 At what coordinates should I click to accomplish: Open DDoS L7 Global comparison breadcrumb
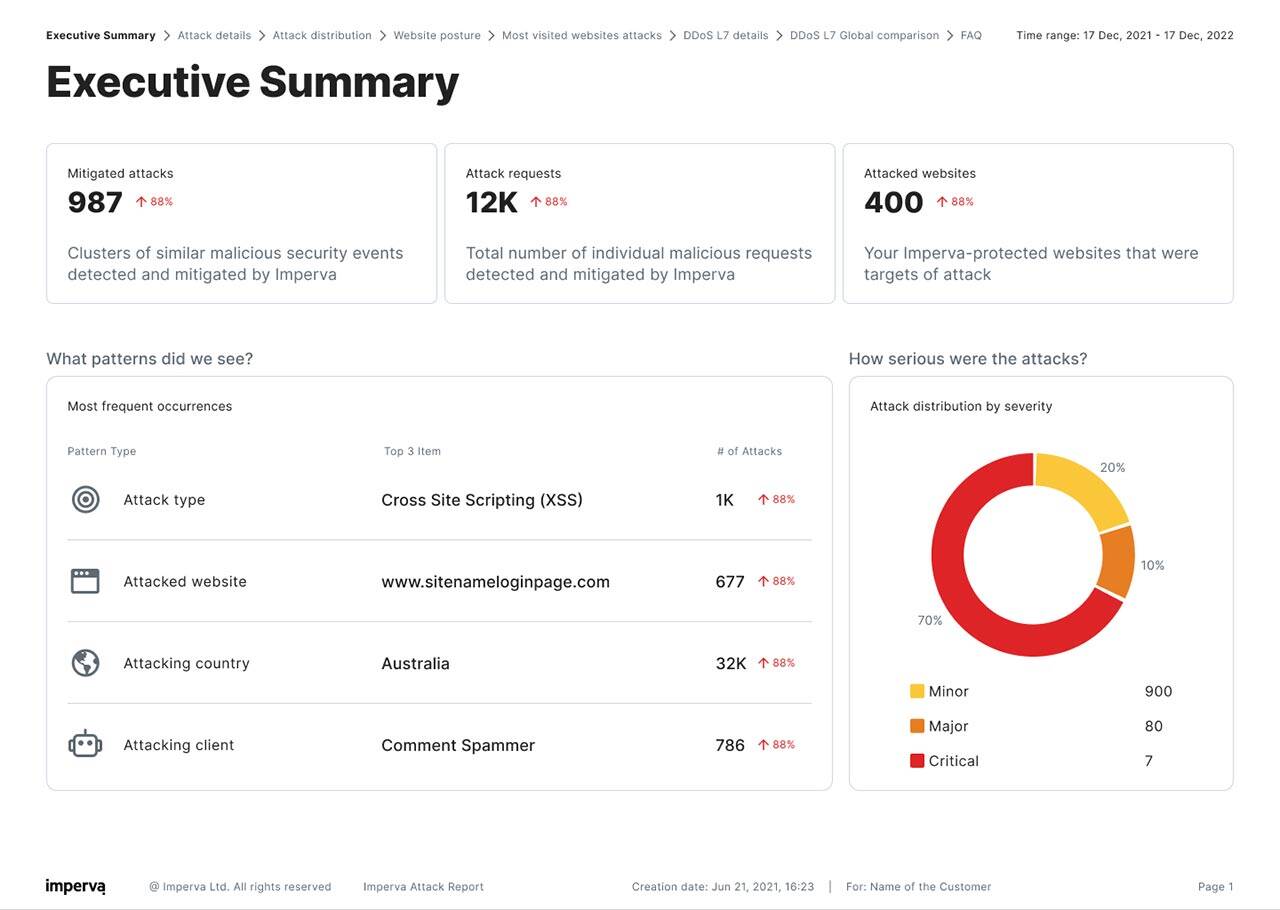pos(864,35)
